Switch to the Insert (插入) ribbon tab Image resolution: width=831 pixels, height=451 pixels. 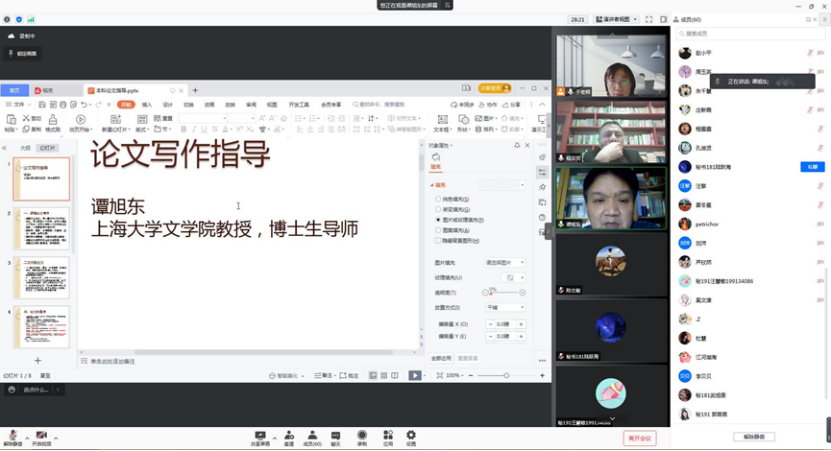147,104
